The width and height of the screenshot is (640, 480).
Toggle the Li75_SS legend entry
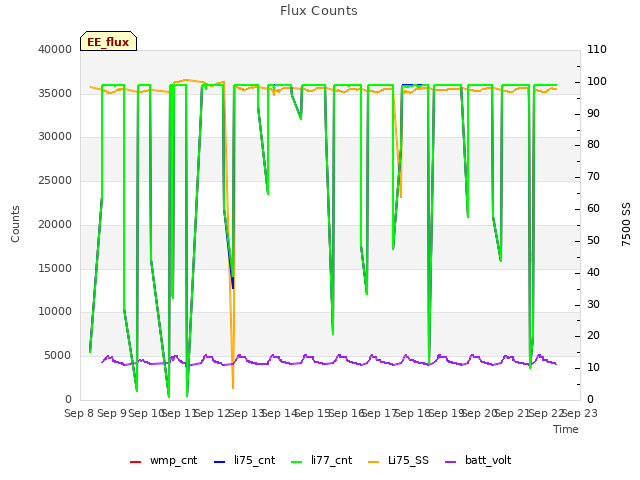click(398, 460)
